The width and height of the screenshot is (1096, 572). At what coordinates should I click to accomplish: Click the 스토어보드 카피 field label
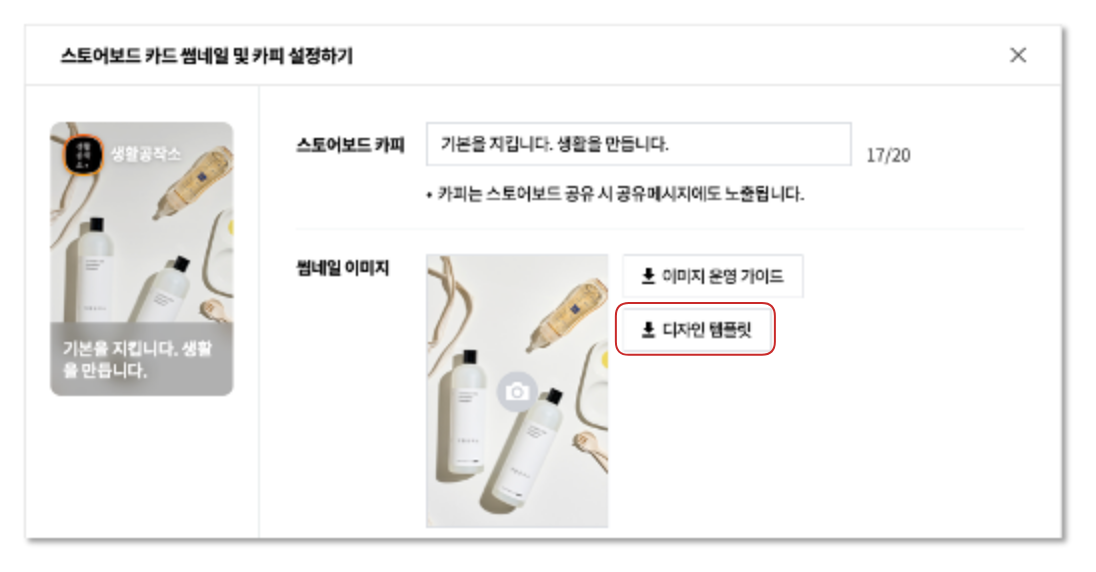[350, 145]
